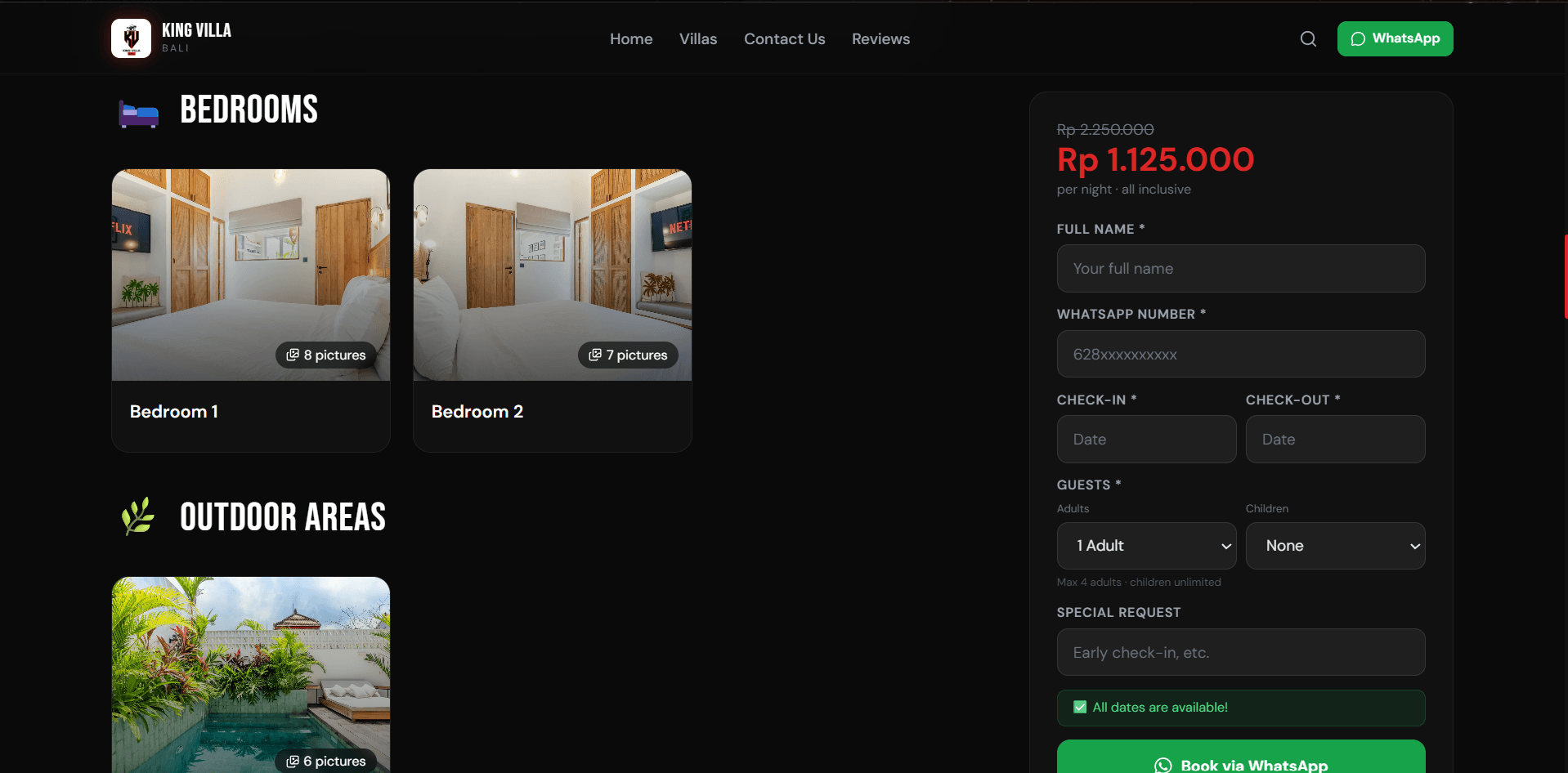Click 'All dates are available!' message
This screenshot has width=1568, height=773.
[1160, 707]
